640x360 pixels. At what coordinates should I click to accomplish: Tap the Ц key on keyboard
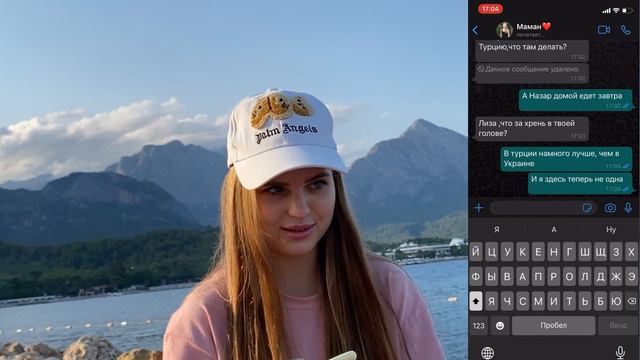coord(491,252)
